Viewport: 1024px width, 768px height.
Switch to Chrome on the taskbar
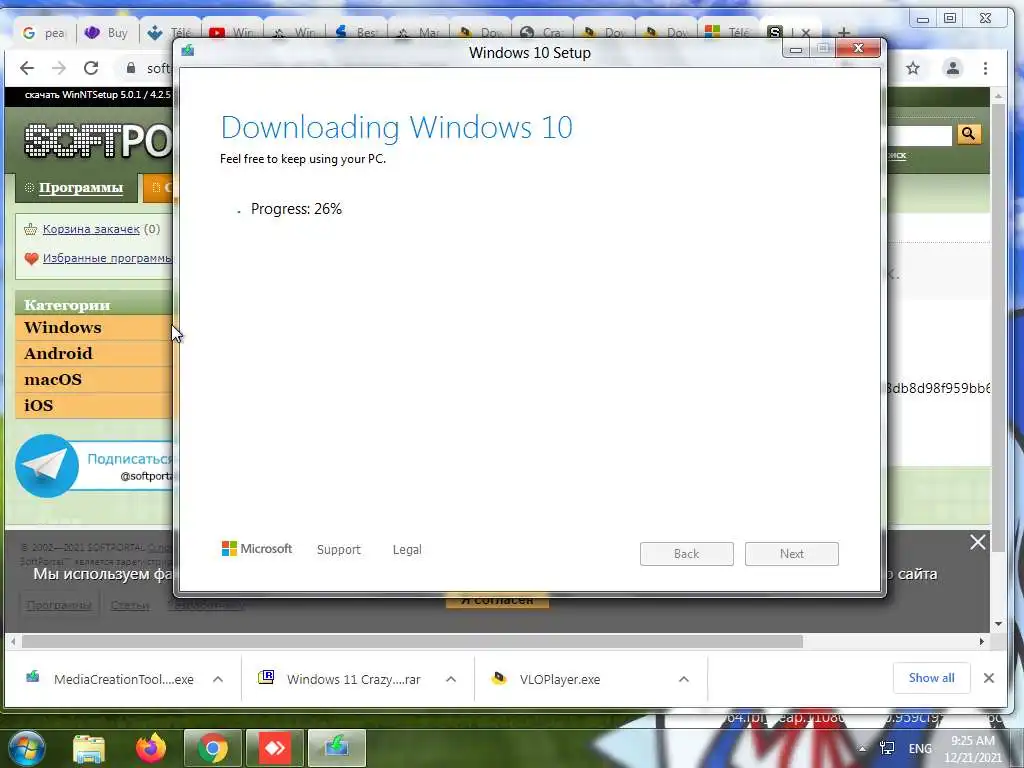(x=213, y=748)
